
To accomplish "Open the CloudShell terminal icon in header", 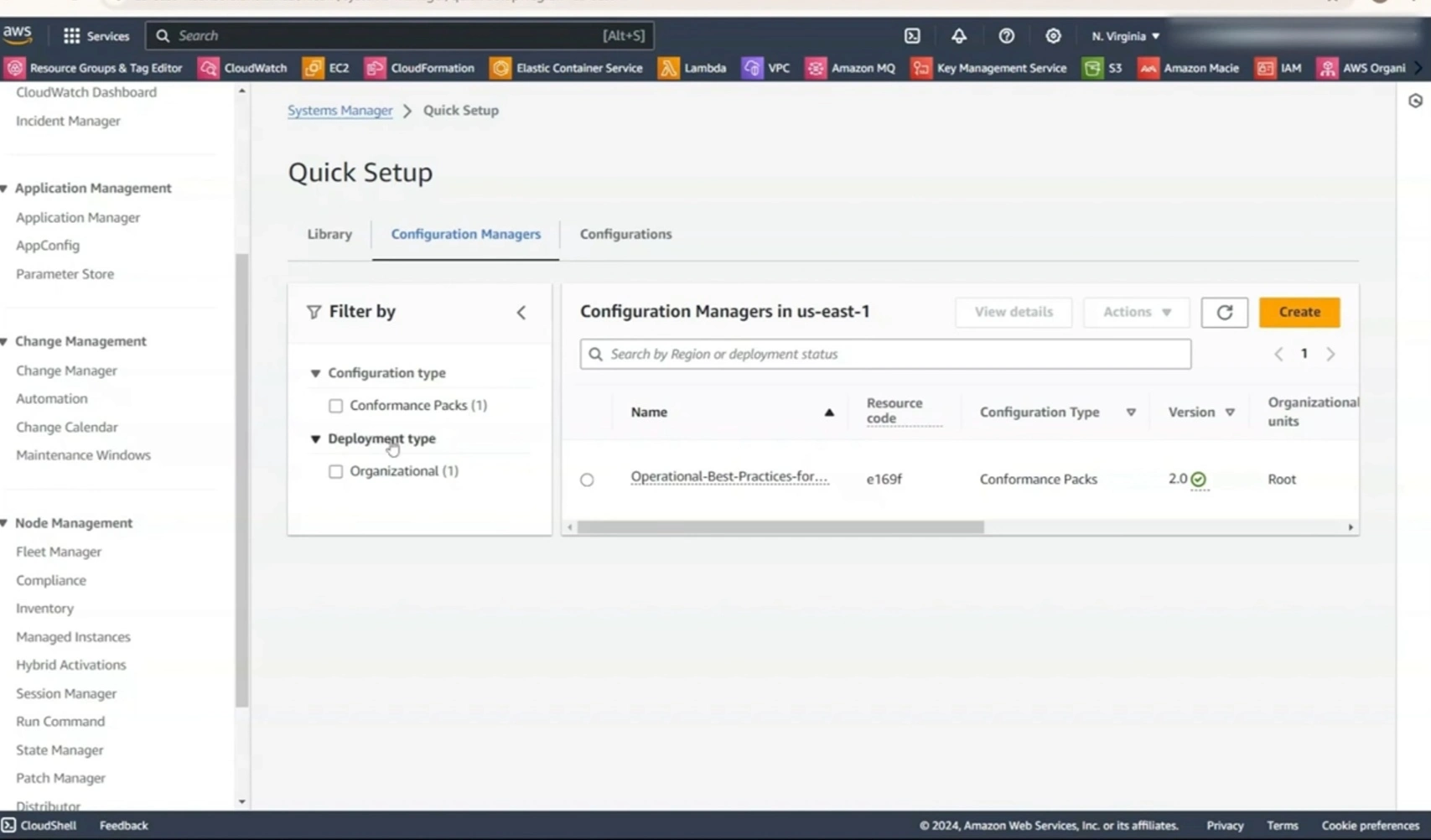I will coord(912,36).
